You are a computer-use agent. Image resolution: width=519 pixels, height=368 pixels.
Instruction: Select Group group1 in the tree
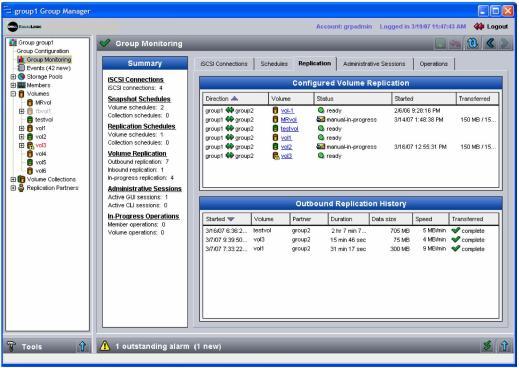(36, 42)
